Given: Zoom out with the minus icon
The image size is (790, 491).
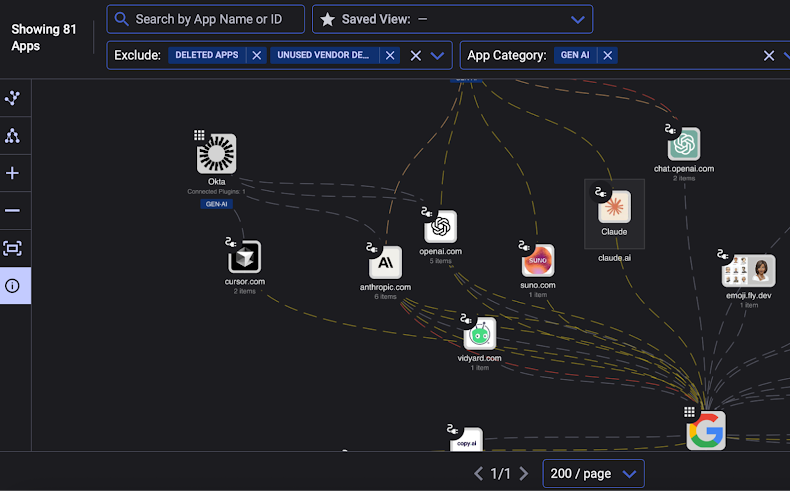Looking at the screenshot, I should click(13, 210).
